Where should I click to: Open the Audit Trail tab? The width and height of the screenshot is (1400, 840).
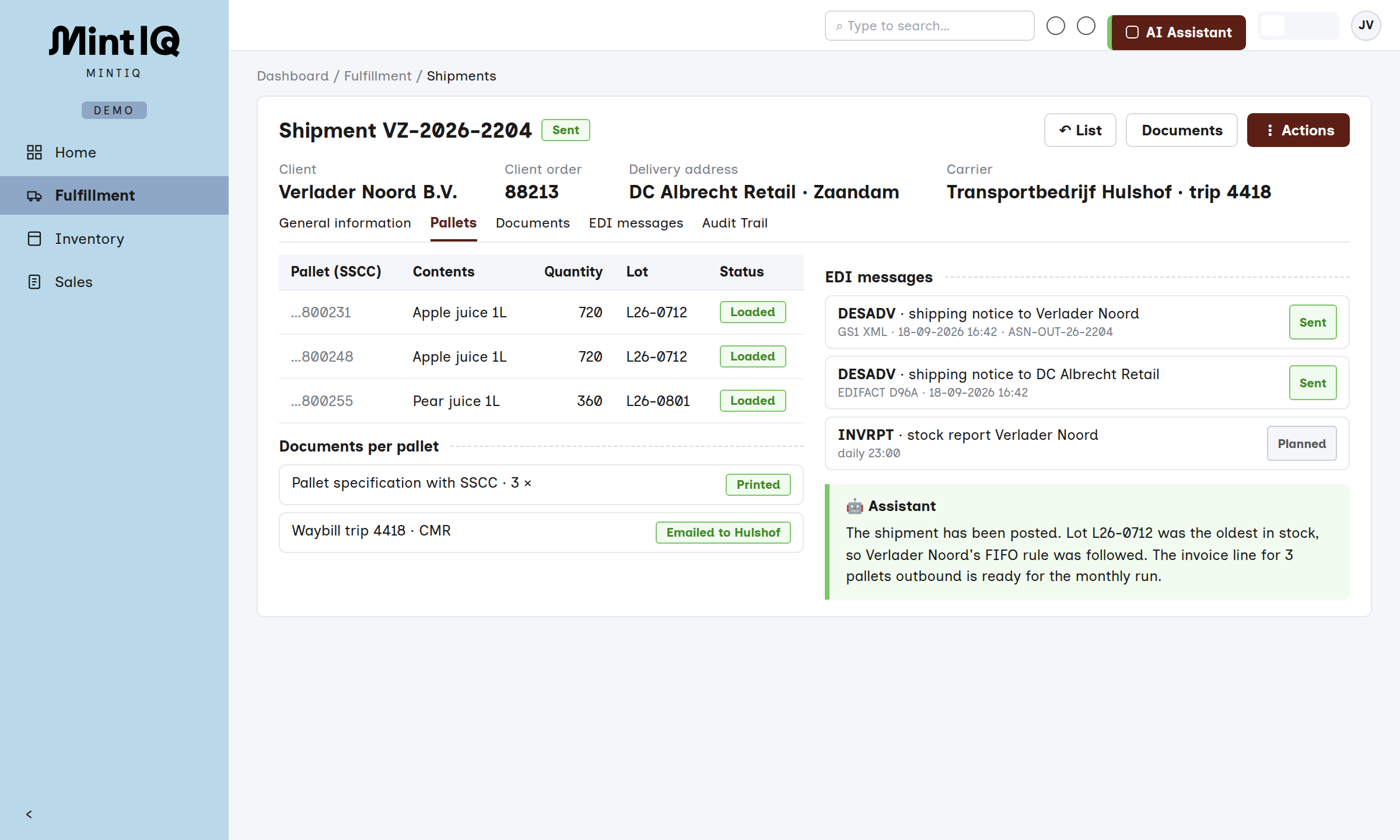tap(735, 223)
